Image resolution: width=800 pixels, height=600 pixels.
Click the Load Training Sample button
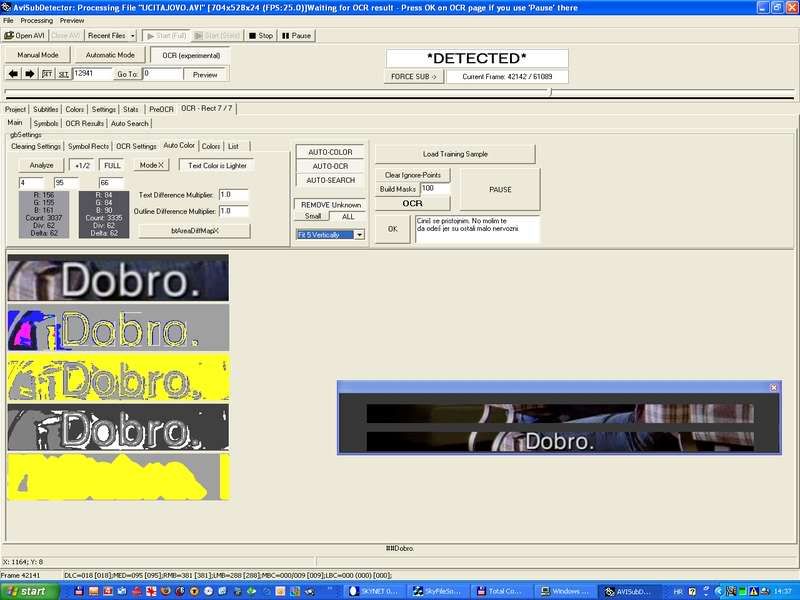tap(455, 154)
